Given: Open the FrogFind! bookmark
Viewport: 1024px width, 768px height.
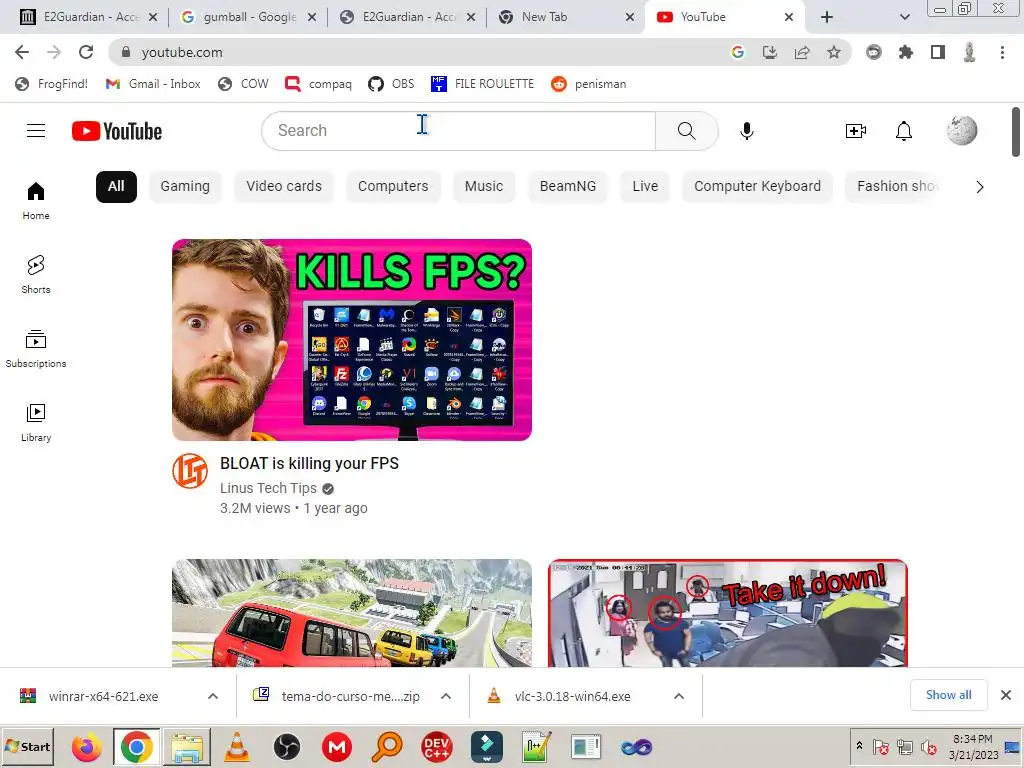Looking at the screenshot, I should 52,84.
